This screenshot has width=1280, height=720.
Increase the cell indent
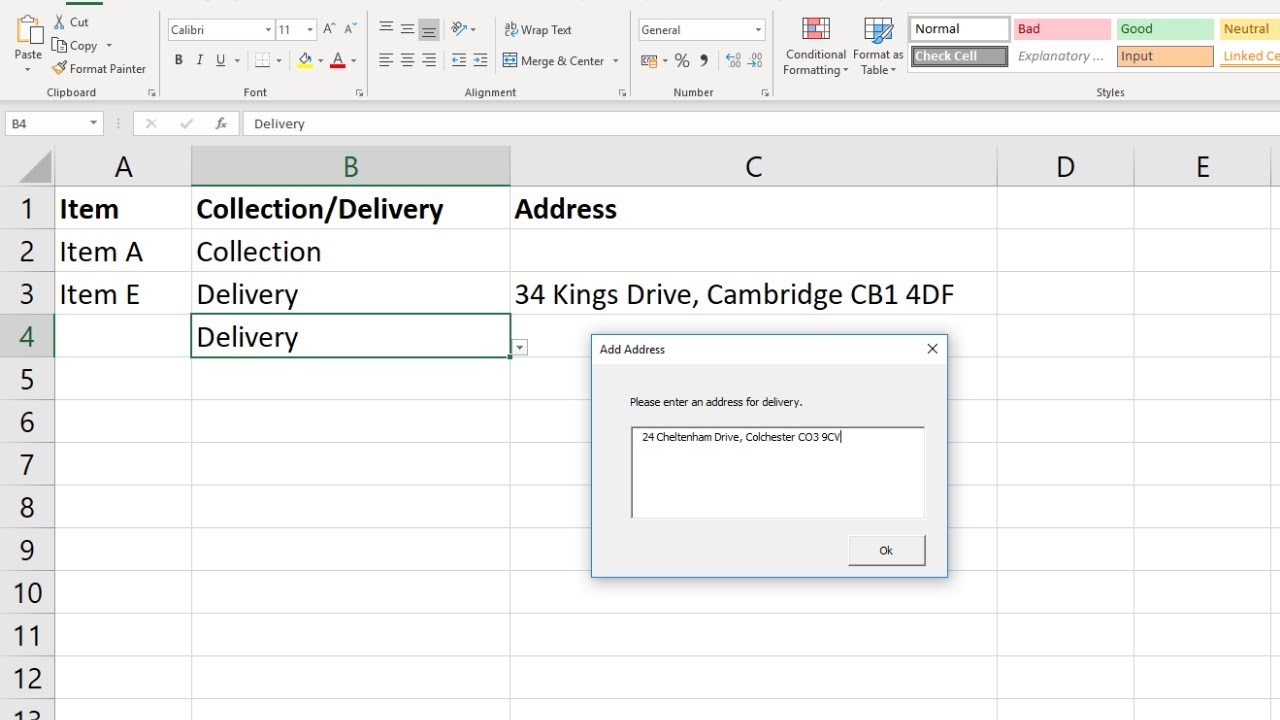coord(481,61)
